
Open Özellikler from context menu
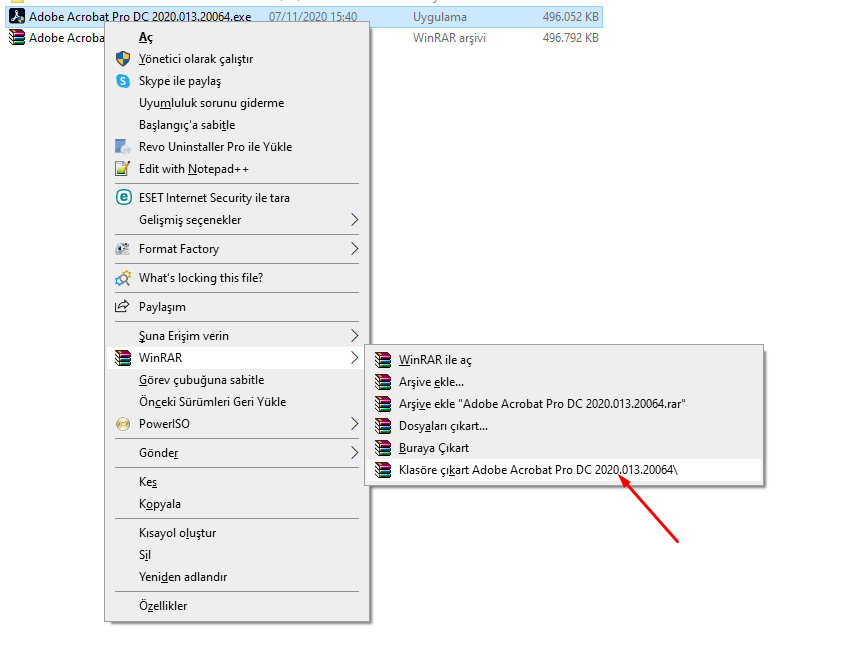click(237, 606)
